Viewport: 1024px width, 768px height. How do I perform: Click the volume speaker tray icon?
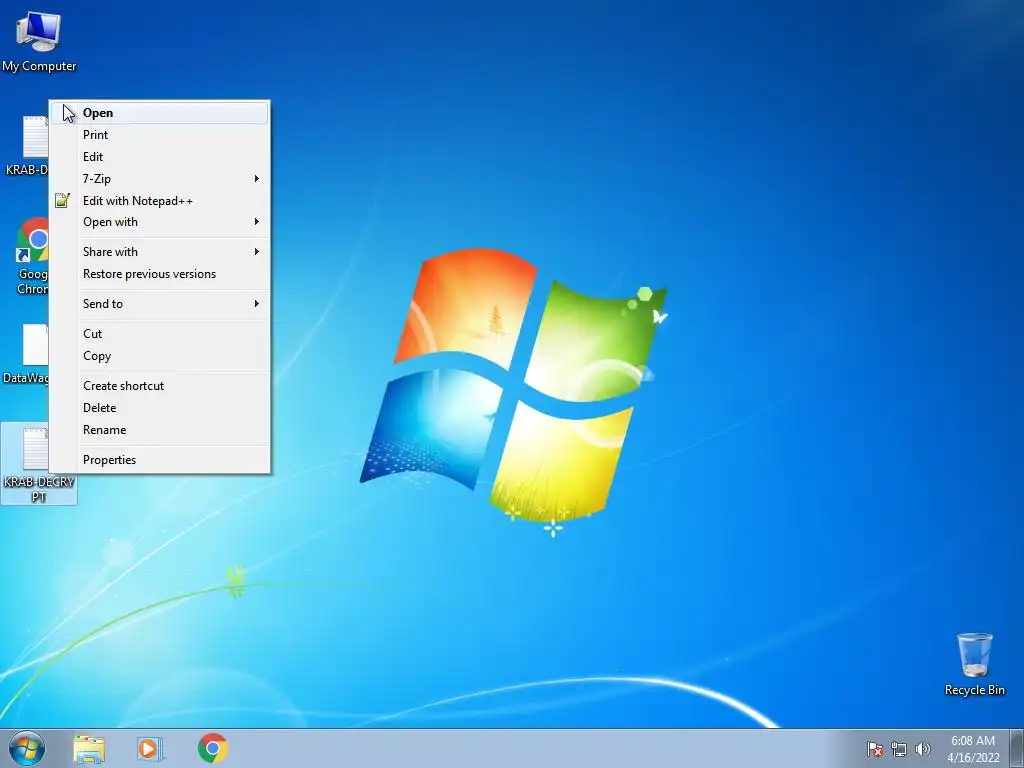[922, 749]
